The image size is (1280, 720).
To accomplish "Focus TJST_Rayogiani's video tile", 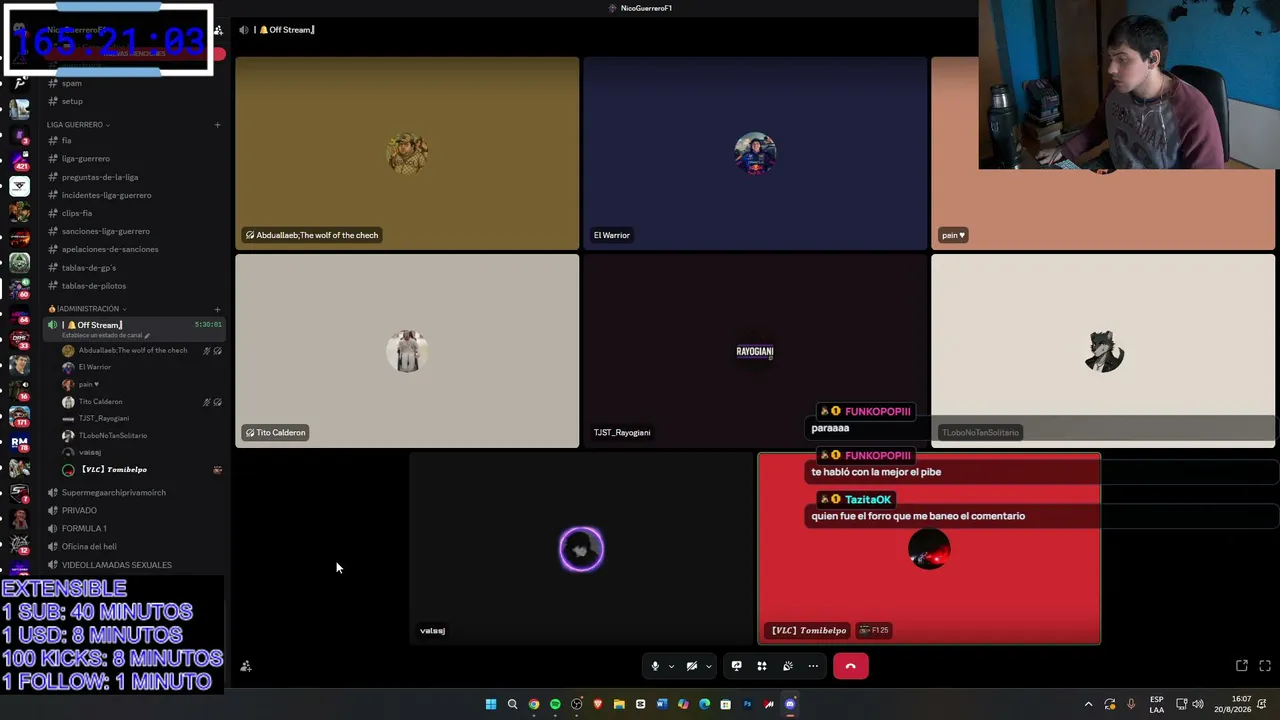I will point(755,351).
